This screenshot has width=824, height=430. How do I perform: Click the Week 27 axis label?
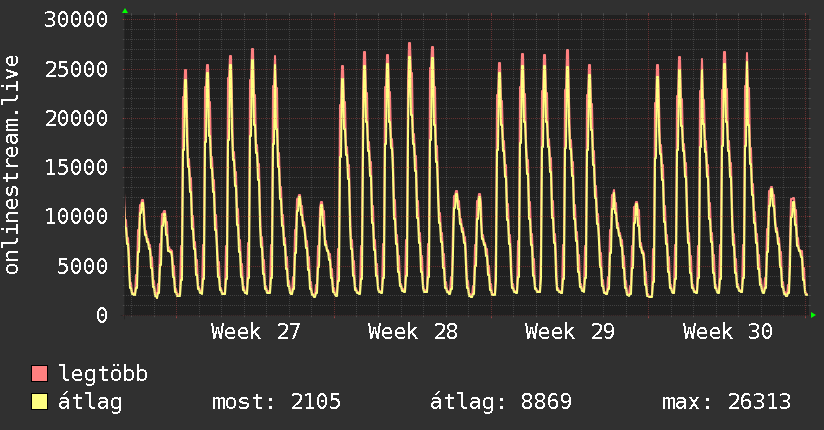point(255,332)
